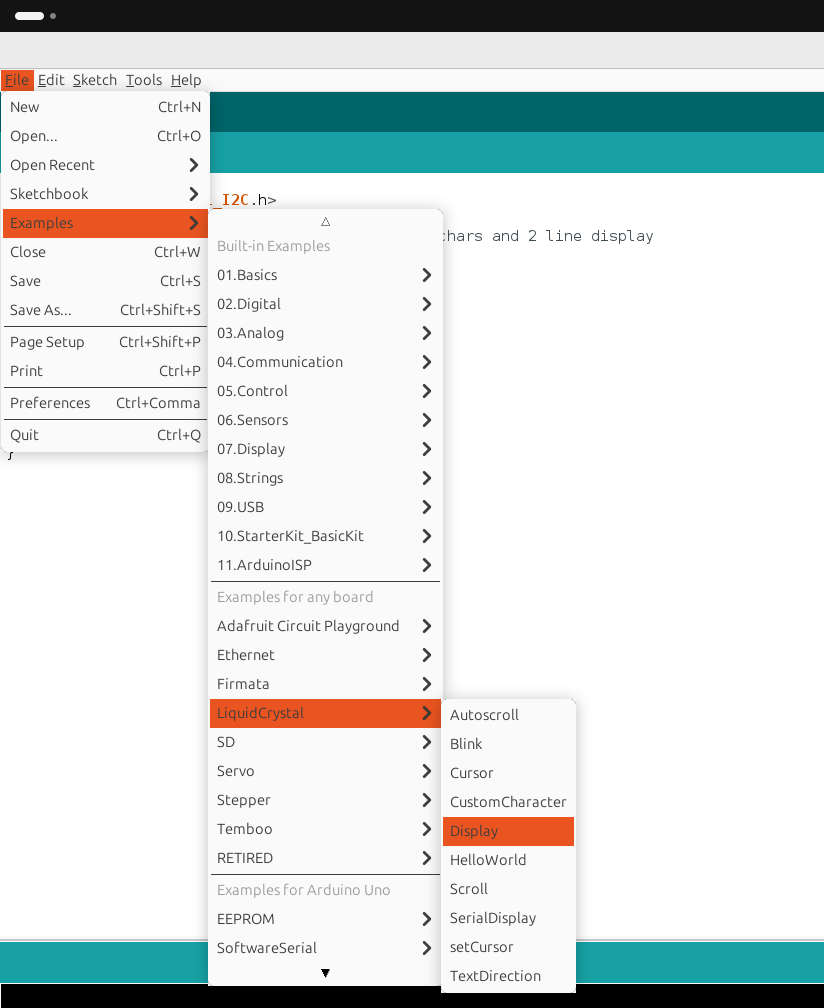Open the Tools menu
The image size is (824, 1008).
coord(143,80)
